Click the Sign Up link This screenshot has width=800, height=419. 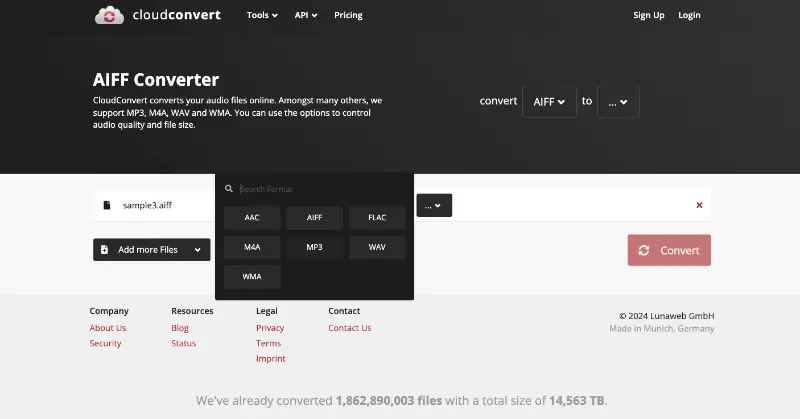point(649,15)
